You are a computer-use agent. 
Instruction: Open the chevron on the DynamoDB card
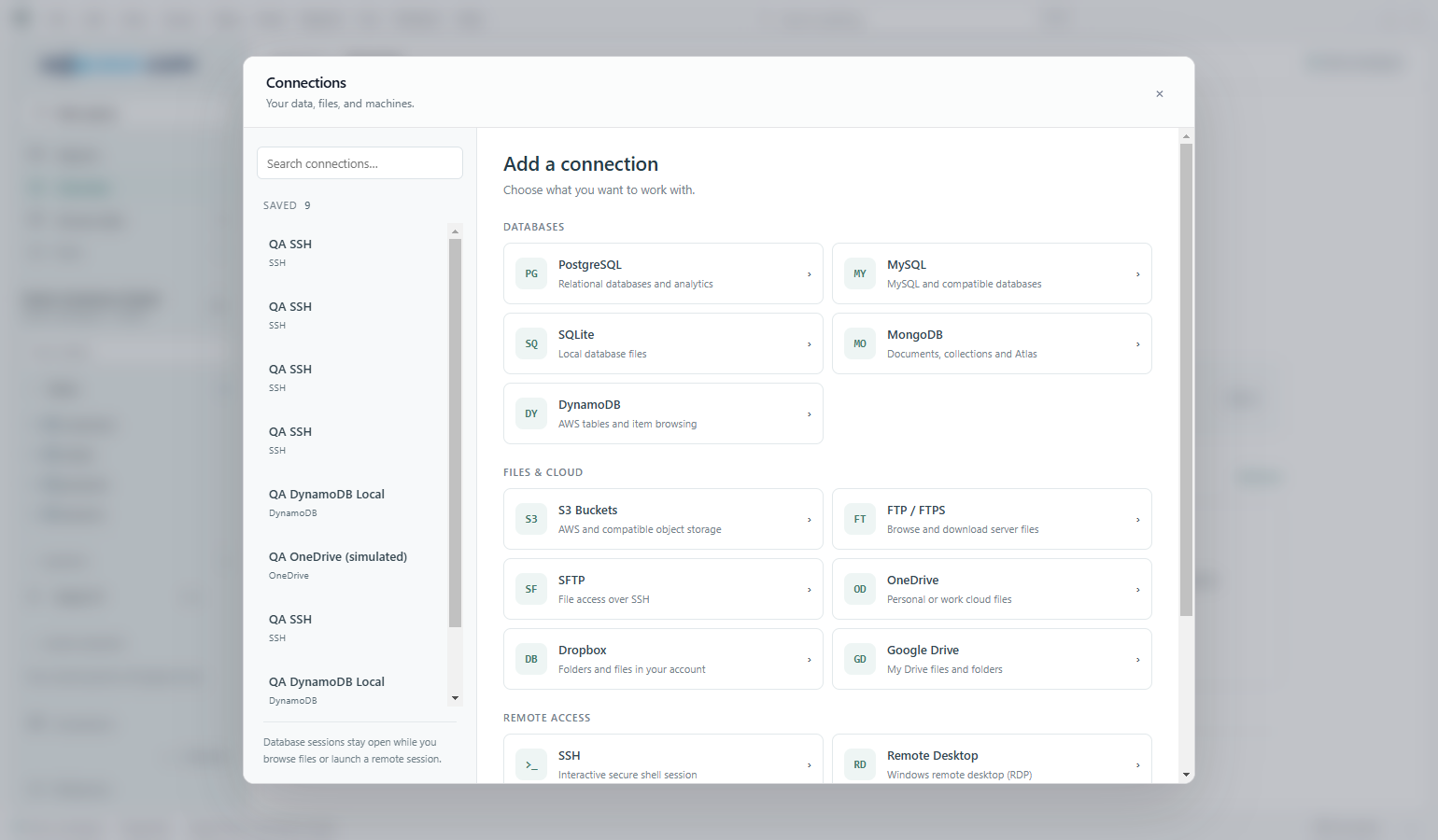pos(809,414)
